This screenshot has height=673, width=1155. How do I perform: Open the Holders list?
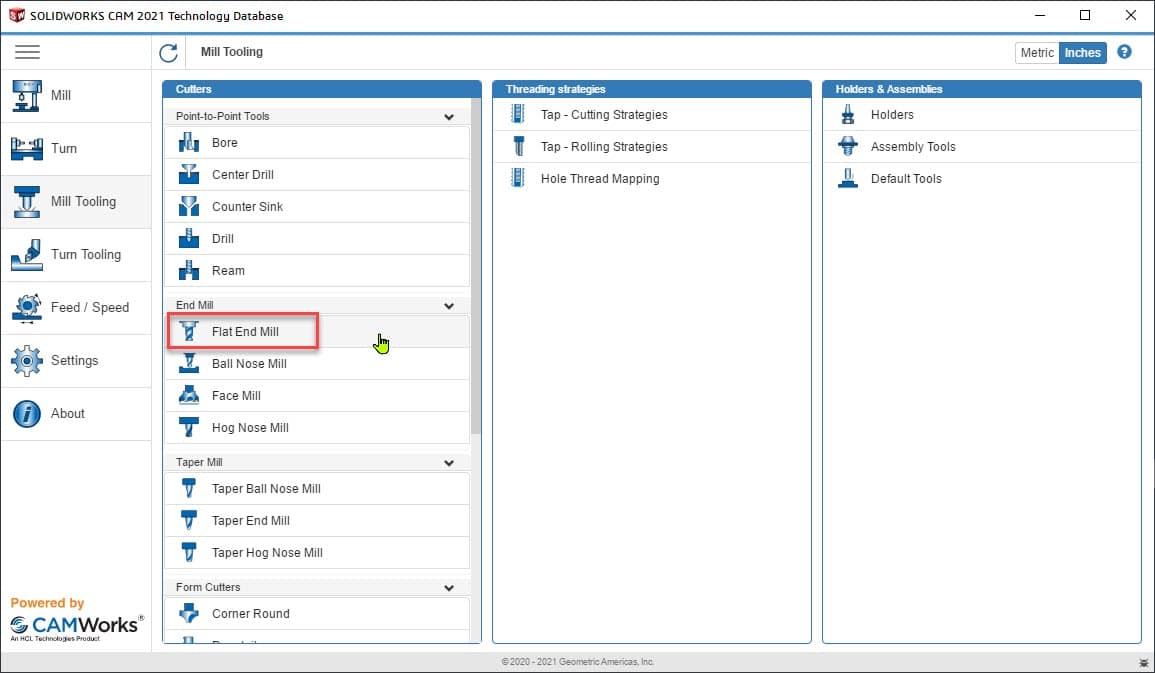[x=981, y=115]
